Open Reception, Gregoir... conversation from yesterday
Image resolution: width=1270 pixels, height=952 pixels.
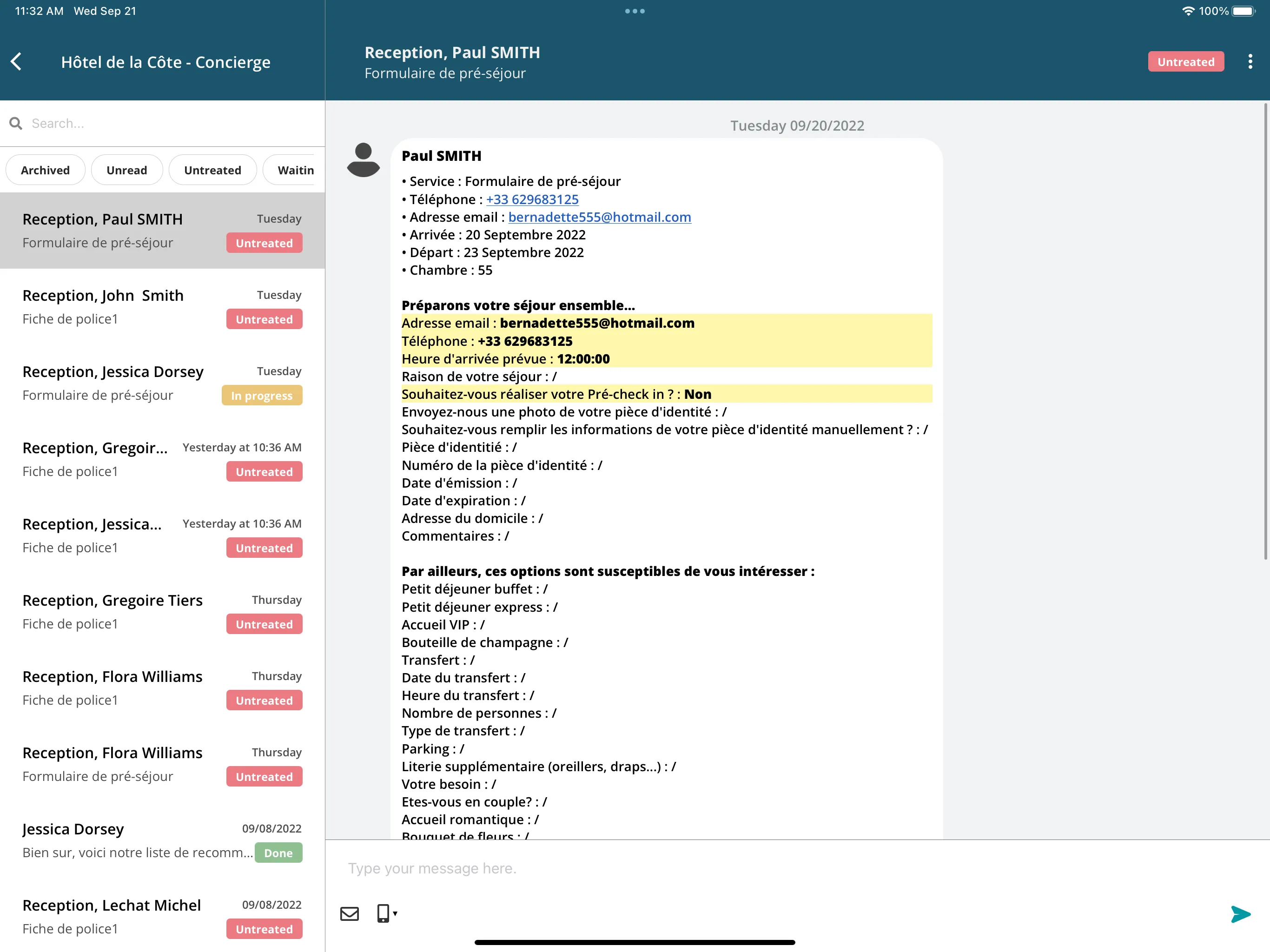coord(163,459)
